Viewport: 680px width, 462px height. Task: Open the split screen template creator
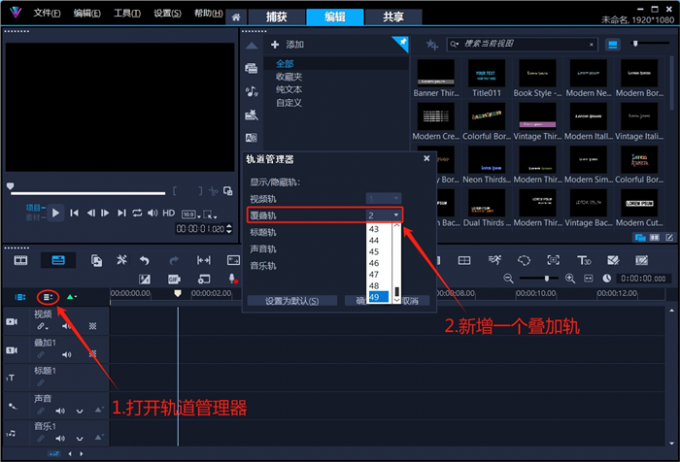point(464,260)
